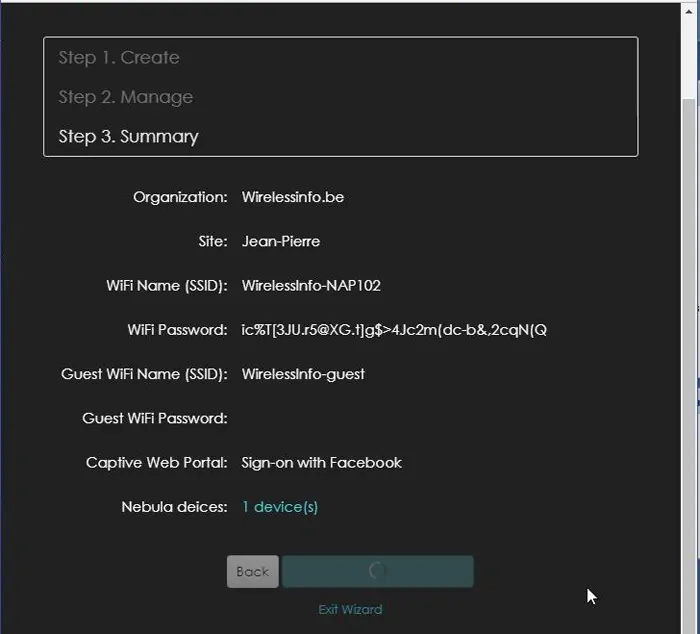
Task: Click the Exit Wizard link
Action: point(350,609)
